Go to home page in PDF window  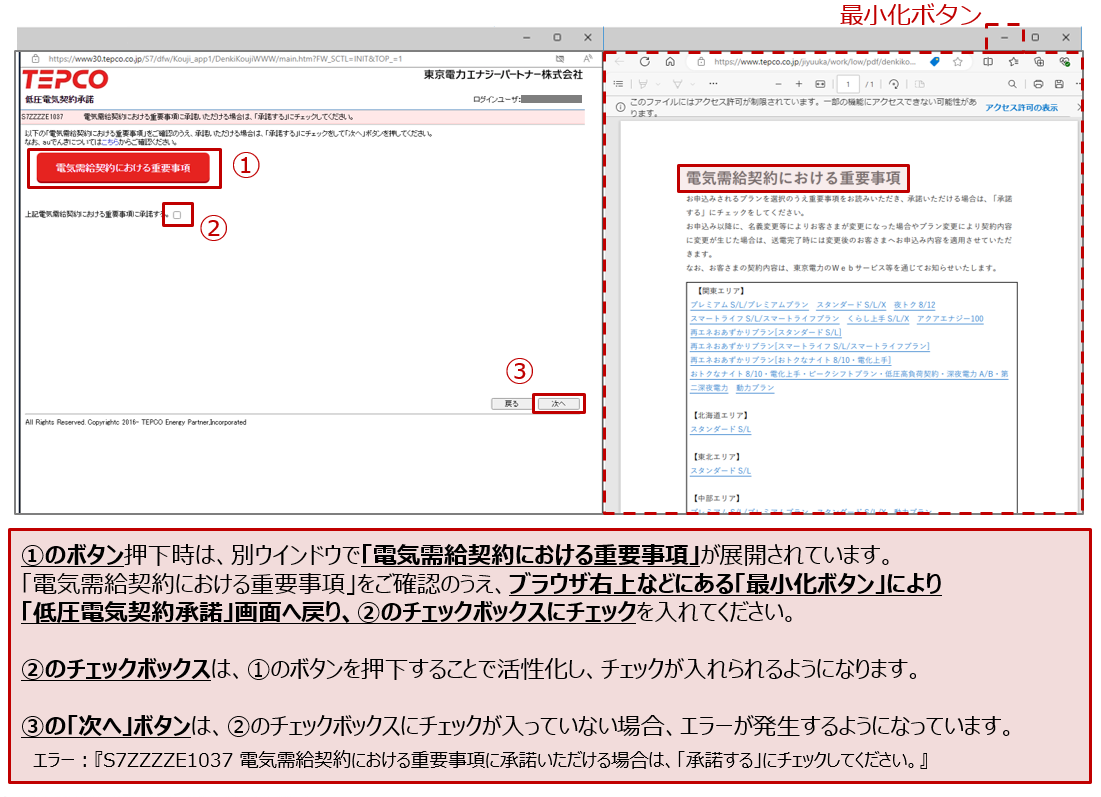tap(670, 62)
